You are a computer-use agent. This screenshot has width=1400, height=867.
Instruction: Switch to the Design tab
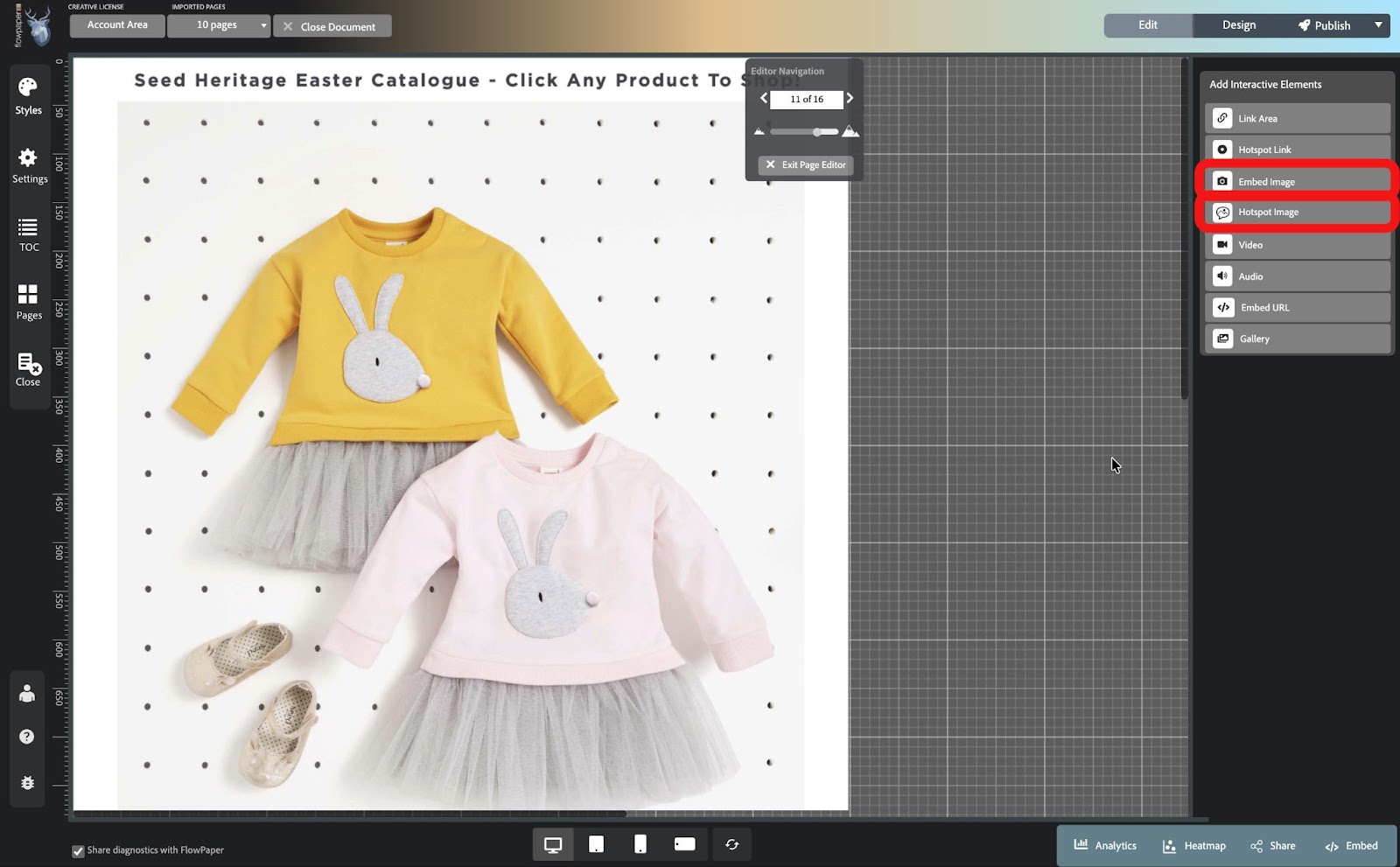pyautogui.click(x=1238, y=25)
